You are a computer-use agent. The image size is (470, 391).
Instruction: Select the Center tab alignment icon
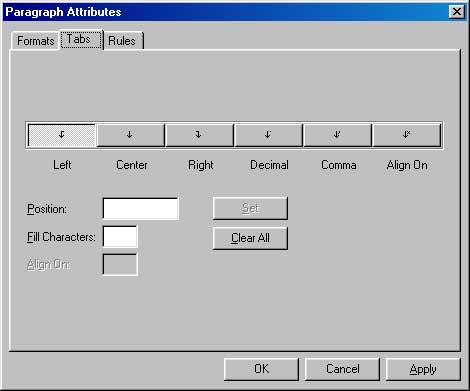130,135
